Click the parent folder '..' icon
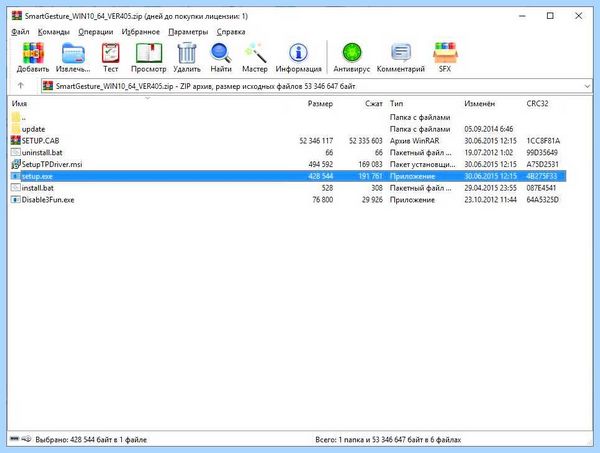This screenshot has height=453, width=600. pyautogui.click(x=15, y=117)
